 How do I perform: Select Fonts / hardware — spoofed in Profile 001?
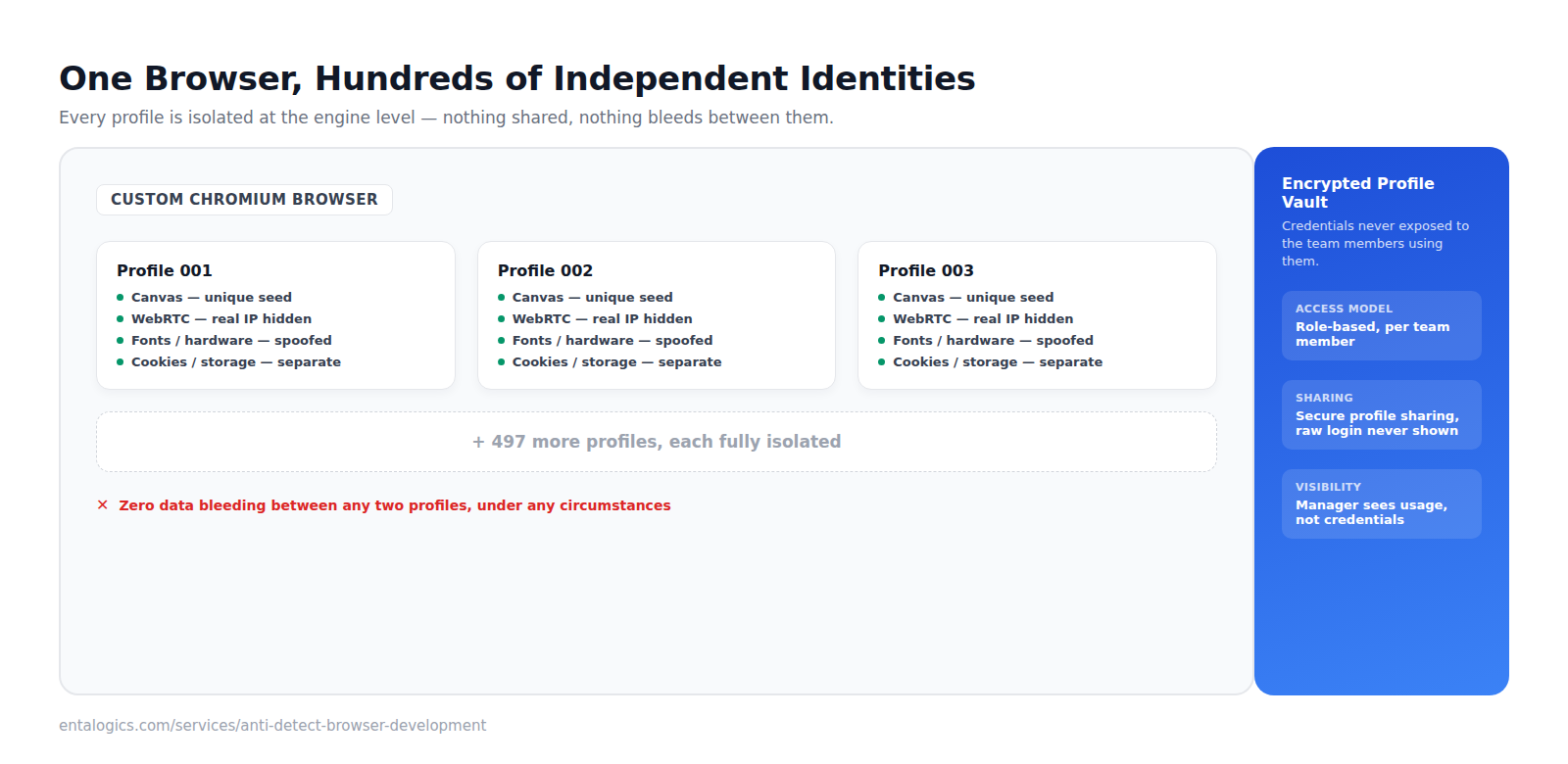[231, 341]
